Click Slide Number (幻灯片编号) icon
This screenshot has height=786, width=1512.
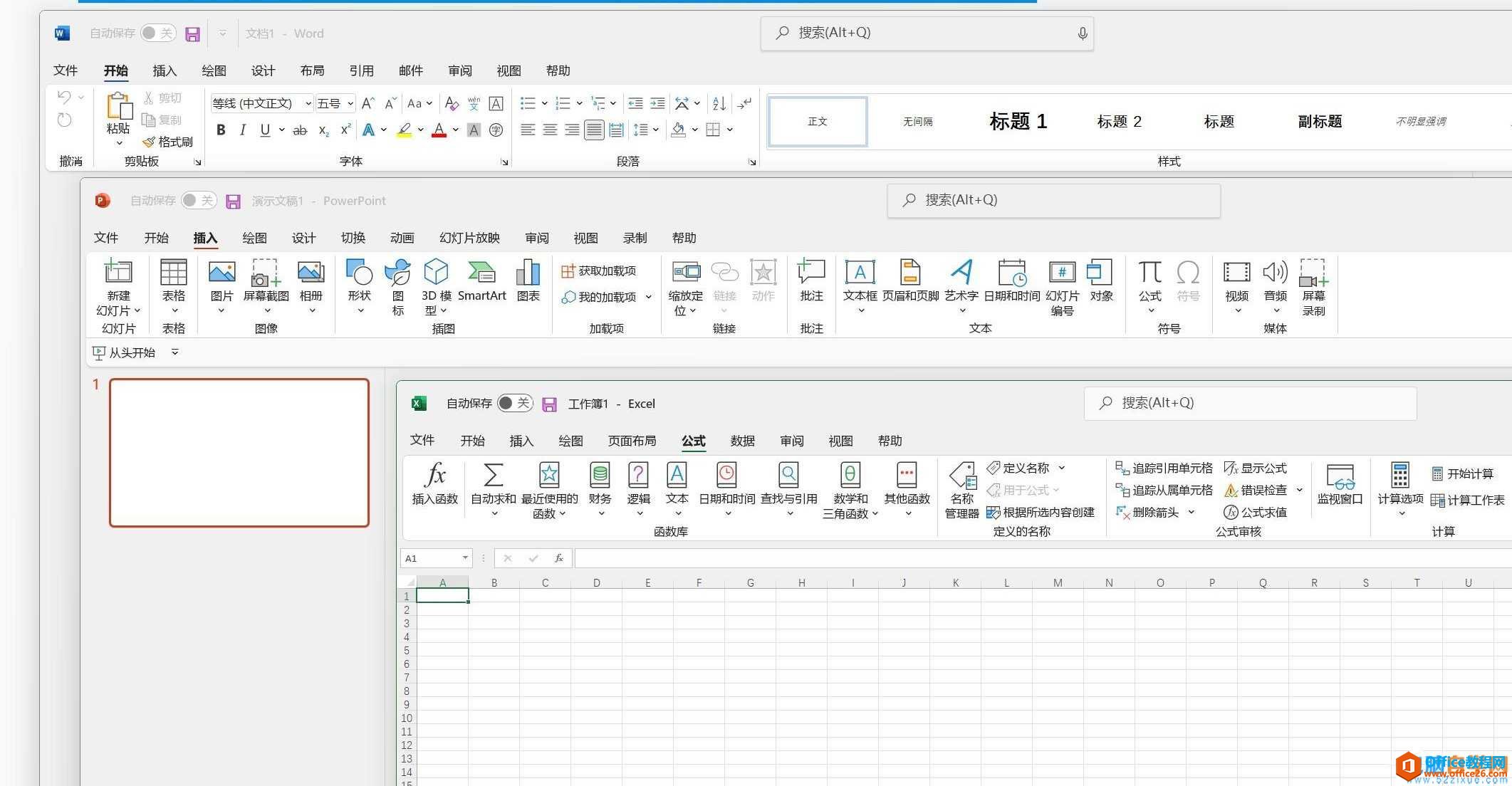(x=1062, y=288)
